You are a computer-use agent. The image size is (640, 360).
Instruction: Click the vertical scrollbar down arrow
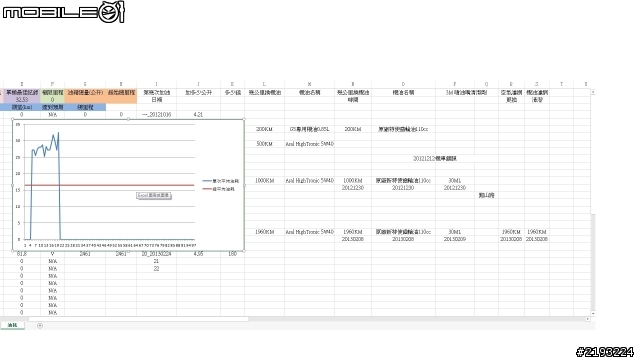[593, 313]
